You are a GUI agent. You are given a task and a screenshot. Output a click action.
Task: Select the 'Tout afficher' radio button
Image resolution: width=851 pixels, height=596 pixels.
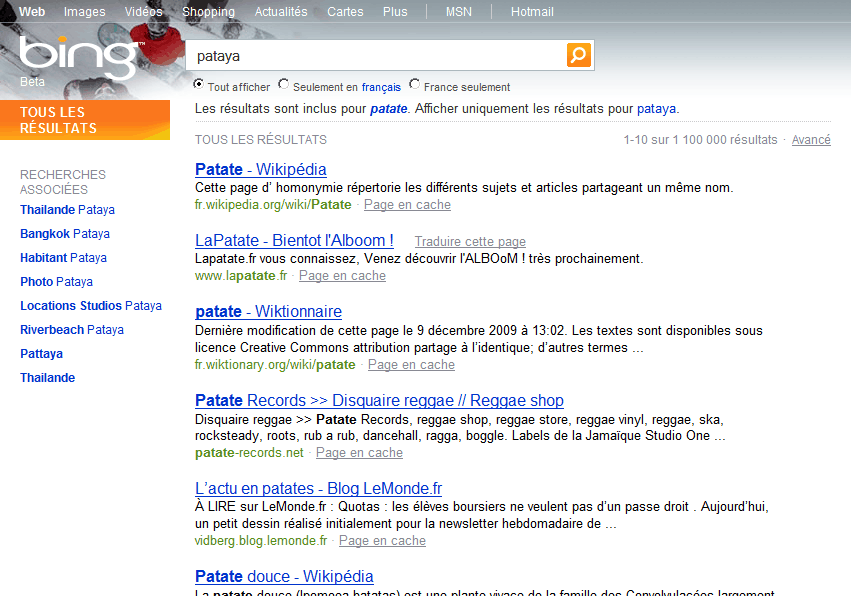199,84
